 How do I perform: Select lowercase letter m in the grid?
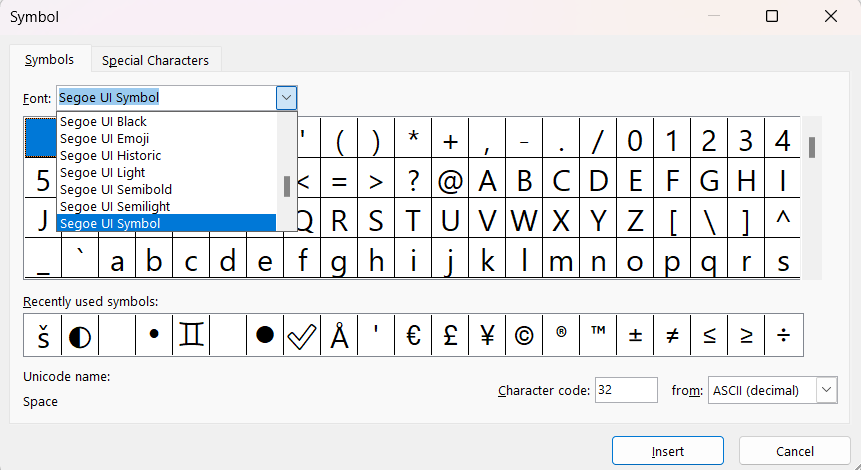pos(561,258)
